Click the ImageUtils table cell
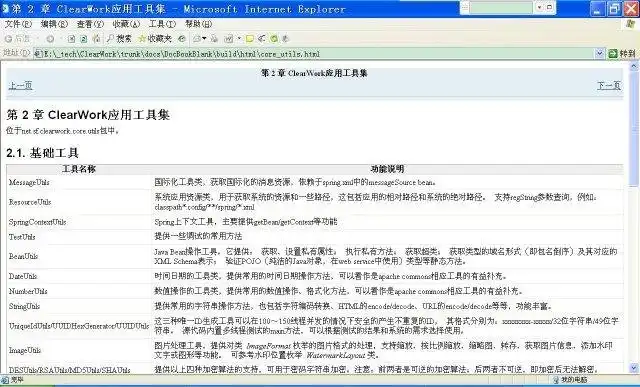The height and width of the screenshot is (387, 640). [x=79, y=350]
